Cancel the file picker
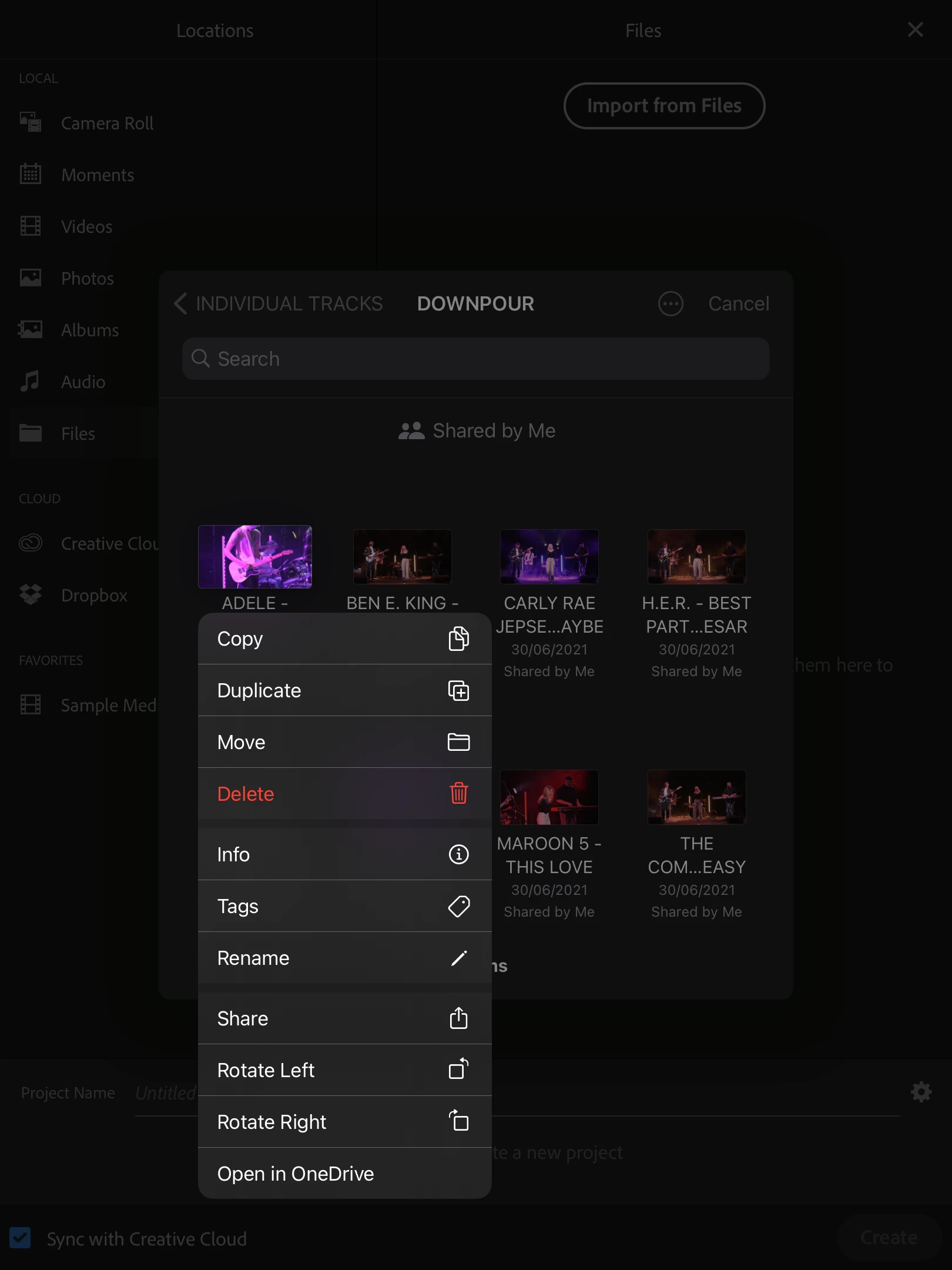Viewport: 952px width, 1270px height. pyautogui.click(x=739, y=304)
